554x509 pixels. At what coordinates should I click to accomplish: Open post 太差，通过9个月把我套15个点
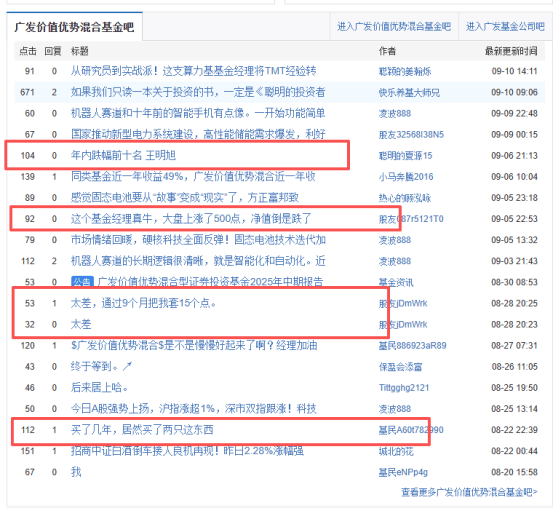click(x=143, y=303)
